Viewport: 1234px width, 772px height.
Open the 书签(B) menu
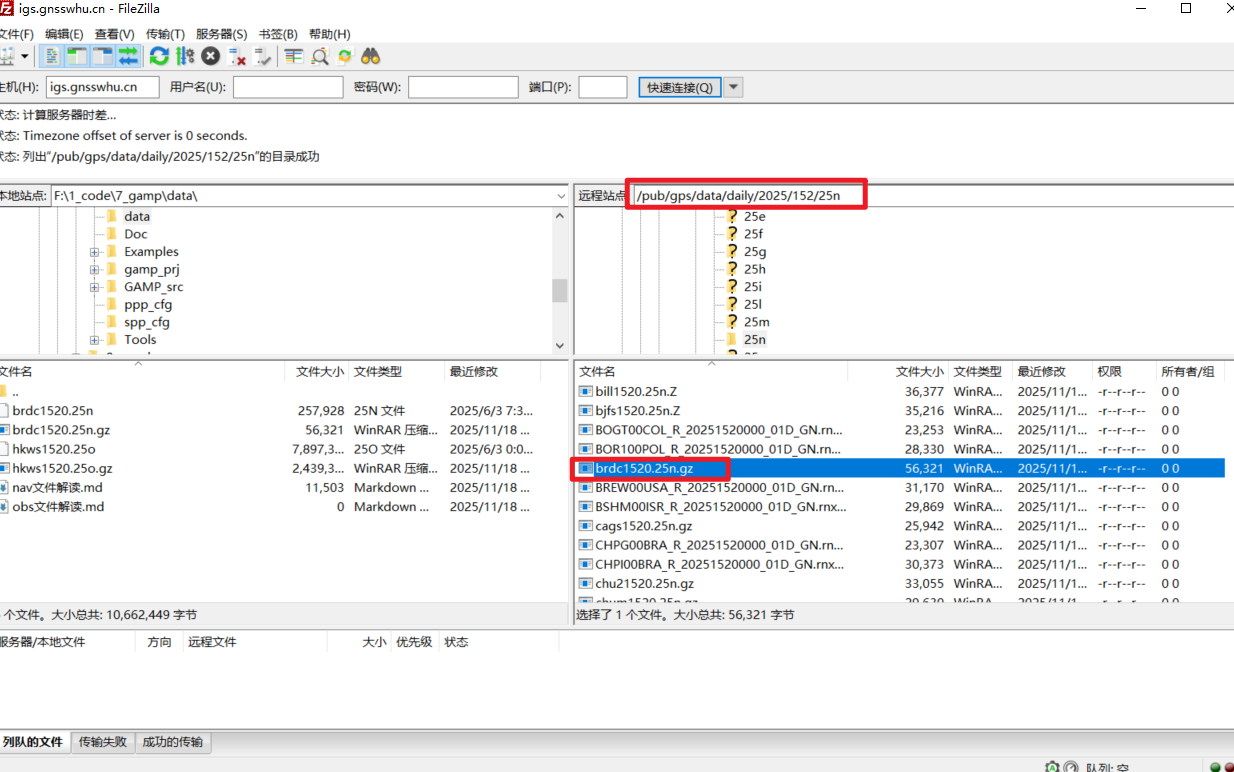pyautogui.click(x=278, y=34)
